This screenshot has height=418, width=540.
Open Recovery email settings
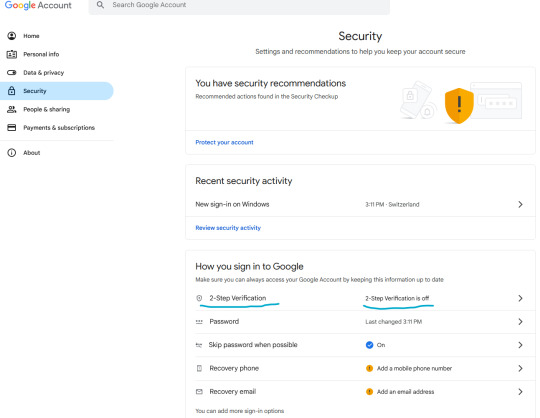tap(360, 392)
